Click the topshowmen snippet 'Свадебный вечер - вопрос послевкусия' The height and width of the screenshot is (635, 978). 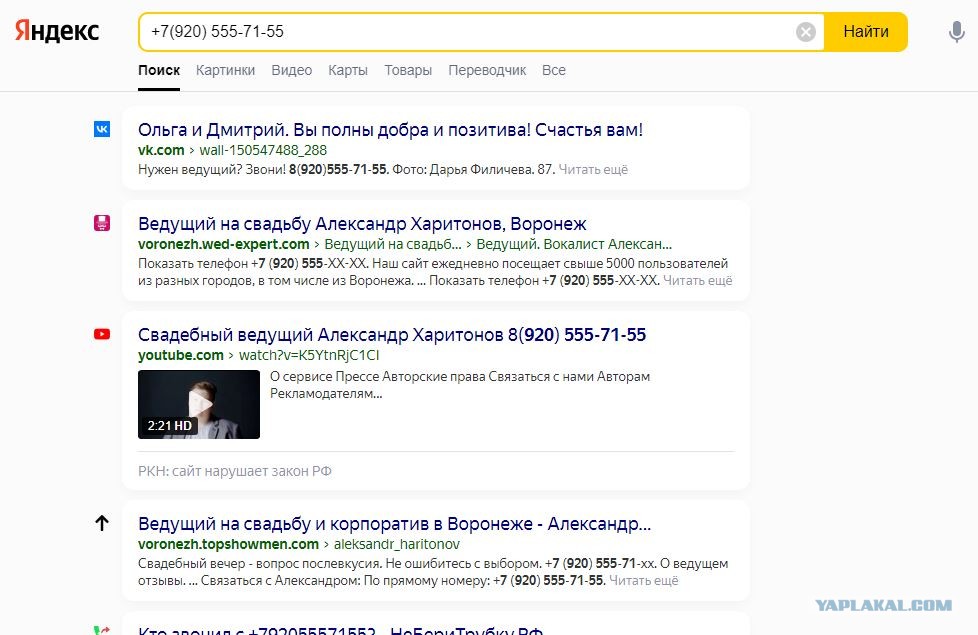tap(259, 564)
